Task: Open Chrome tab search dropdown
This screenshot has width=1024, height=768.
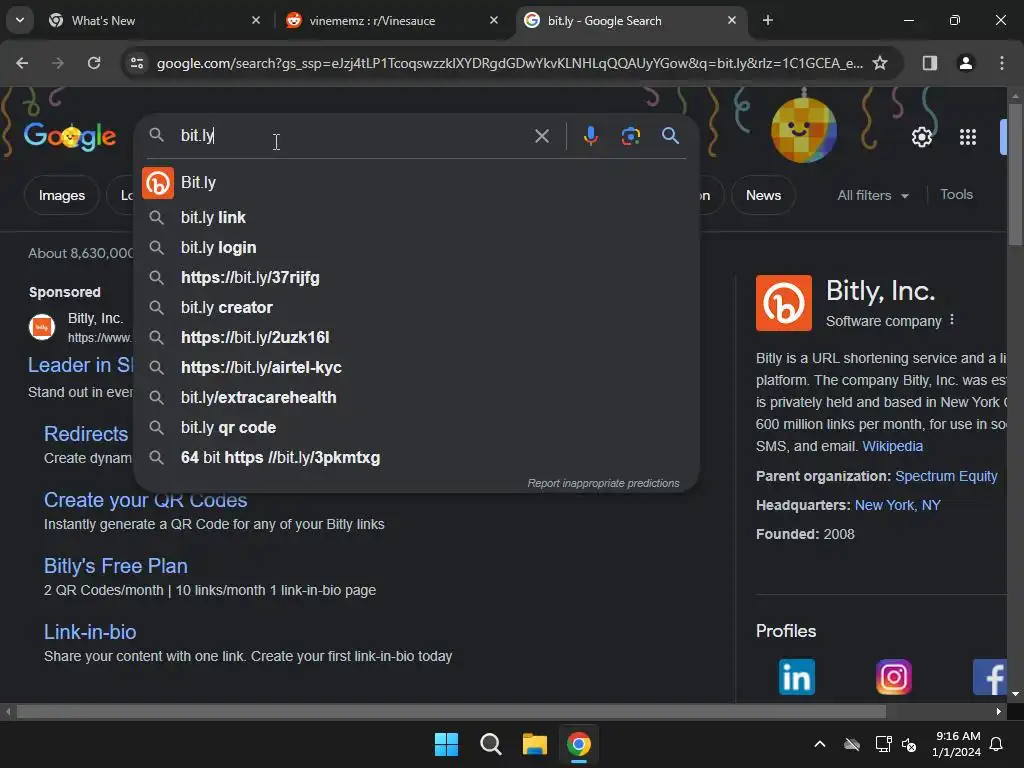Action: point(20,20)
